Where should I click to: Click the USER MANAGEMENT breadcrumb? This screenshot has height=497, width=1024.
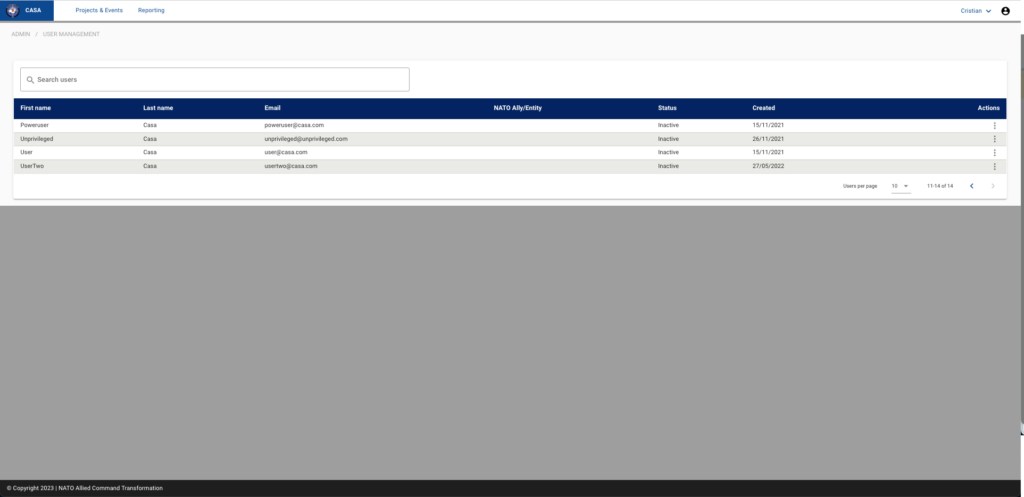click(x=71, y=34)
